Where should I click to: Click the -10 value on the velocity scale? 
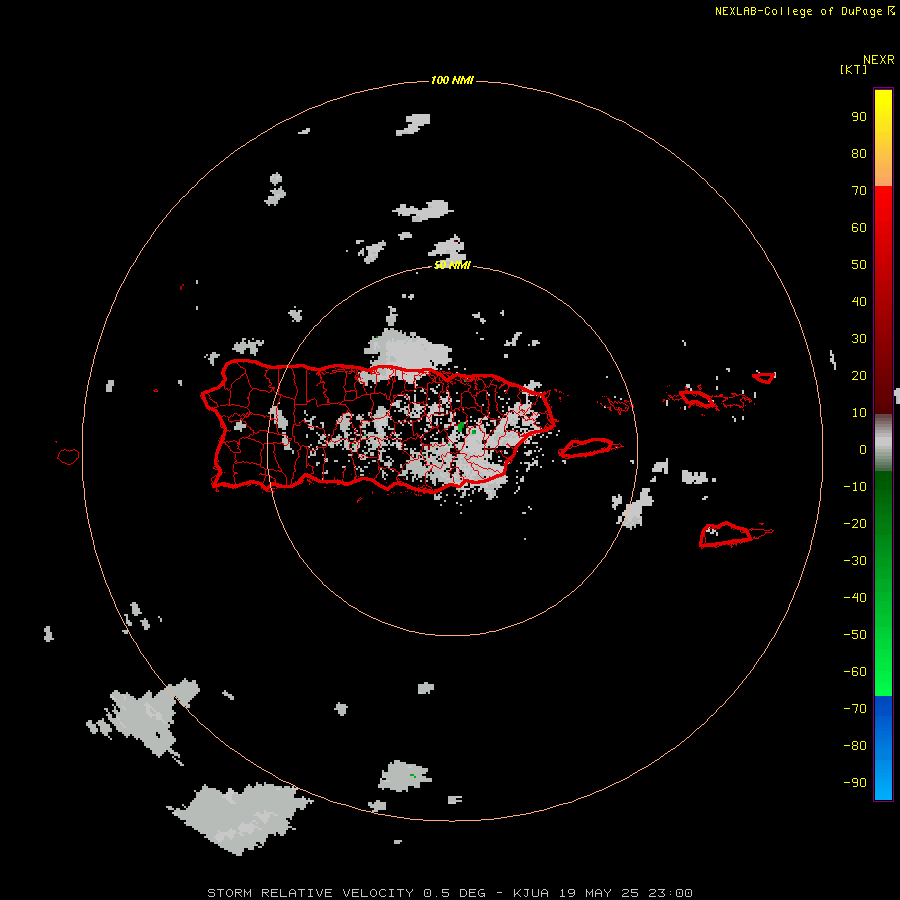click(855, 487)
